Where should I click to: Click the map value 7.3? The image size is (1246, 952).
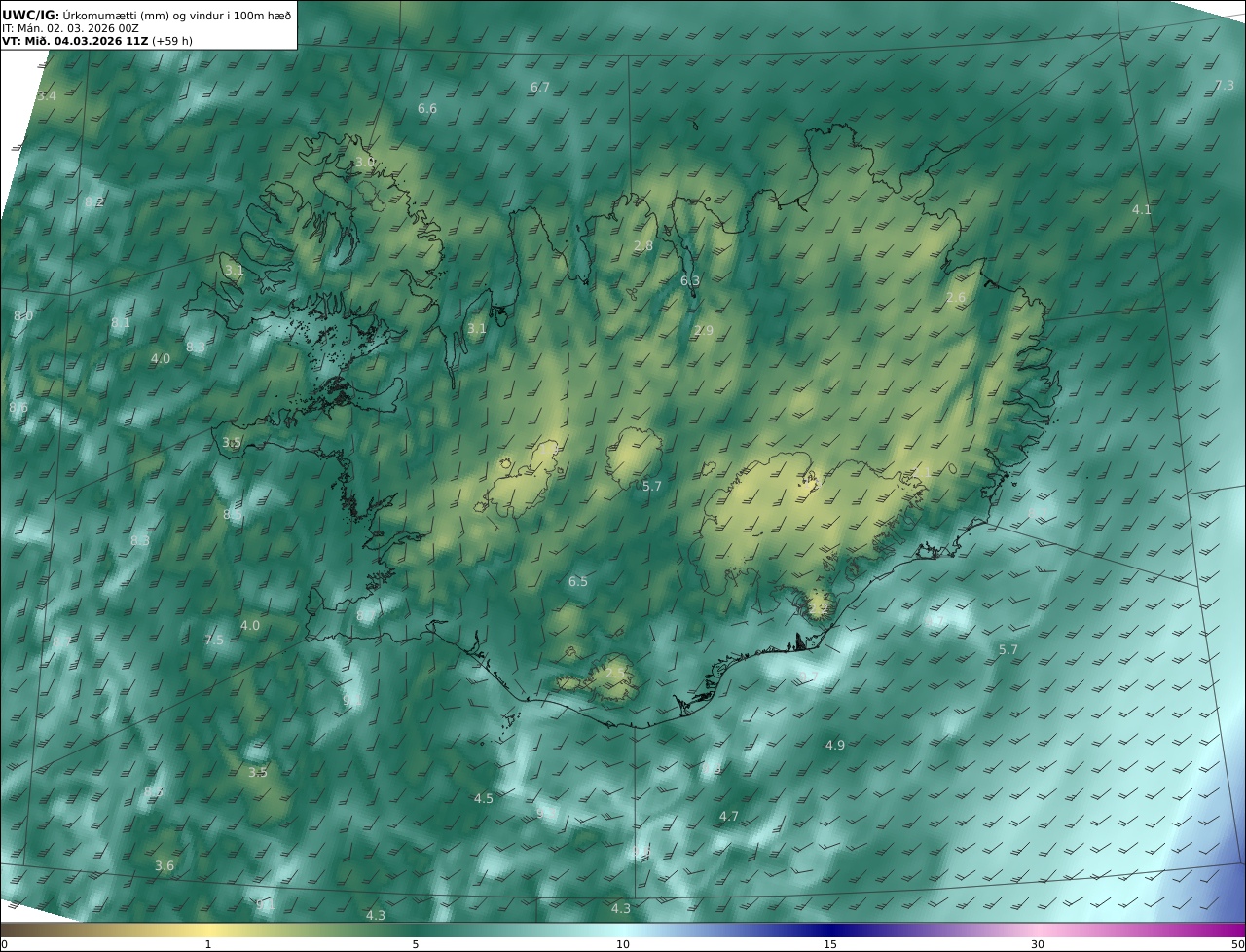click(x=1225, y=86)
